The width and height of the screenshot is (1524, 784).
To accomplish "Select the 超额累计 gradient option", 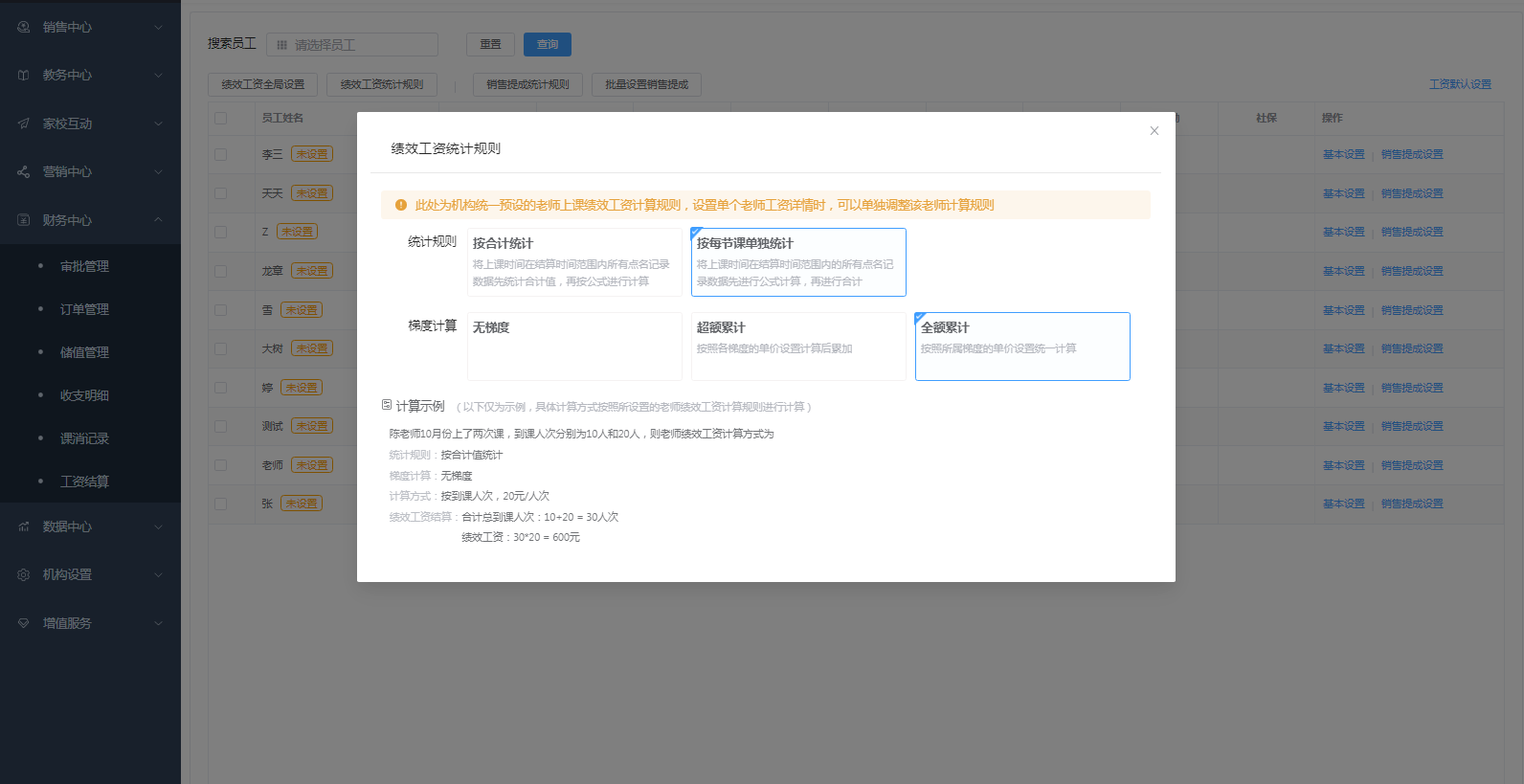I will pyautogui.click(x=798, y=347).
